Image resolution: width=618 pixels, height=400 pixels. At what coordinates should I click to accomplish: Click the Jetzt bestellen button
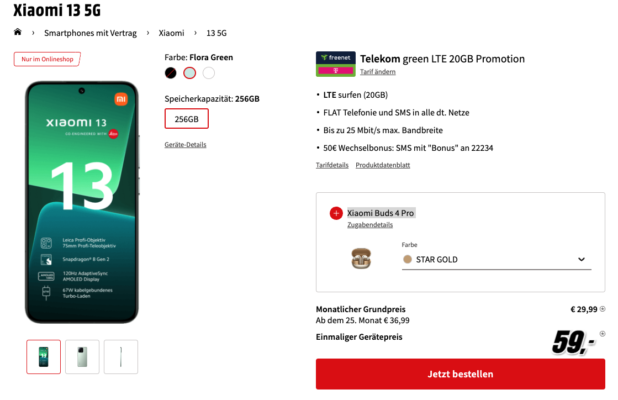coord(460,374)
